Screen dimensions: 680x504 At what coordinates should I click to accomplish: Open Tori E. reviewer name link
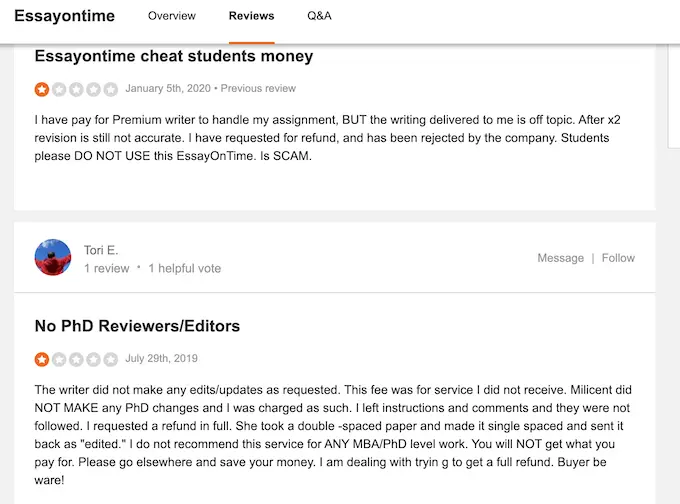tap(101, 250)
